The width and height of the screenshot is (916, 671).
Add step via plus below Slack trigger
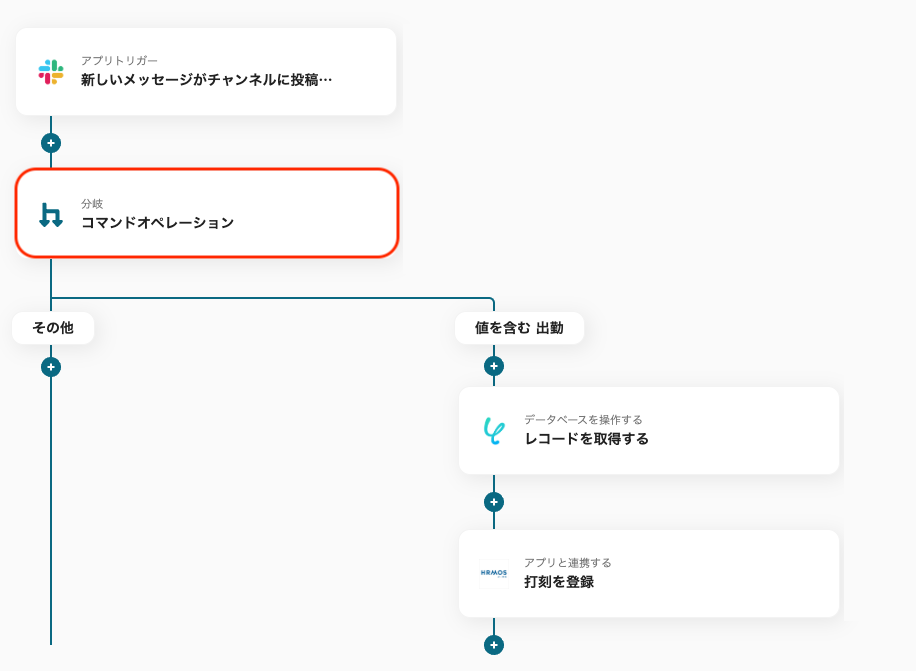[51, 142]
